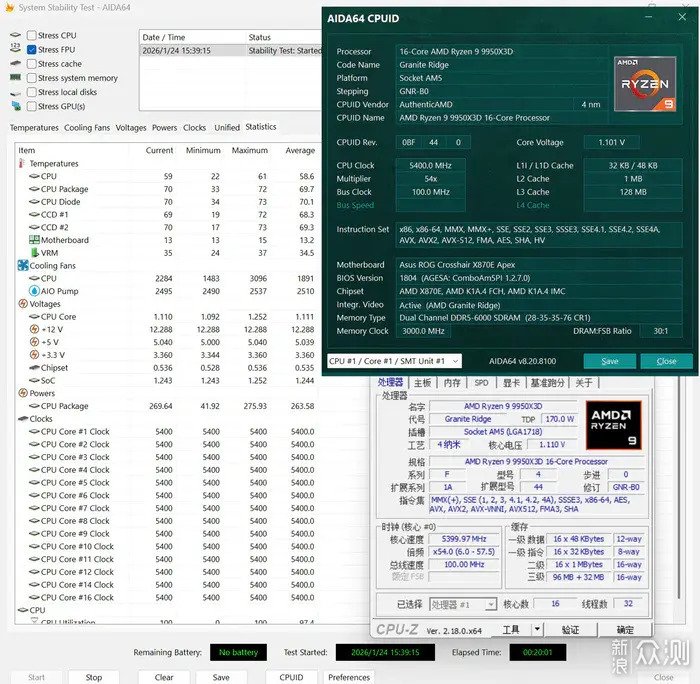
Task: Tick Stress system memory checkbox
Action: tap(32, 78)
